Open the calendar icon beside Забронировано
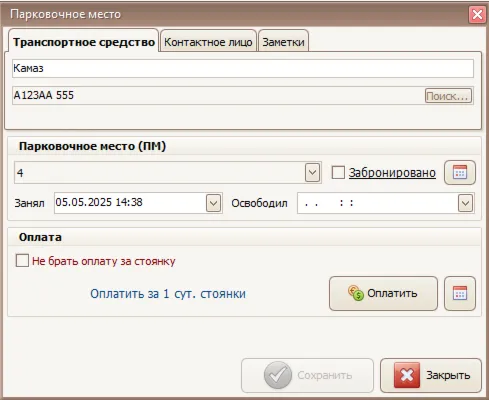This screenshot has width=489, height=400. tap(460, 173)
